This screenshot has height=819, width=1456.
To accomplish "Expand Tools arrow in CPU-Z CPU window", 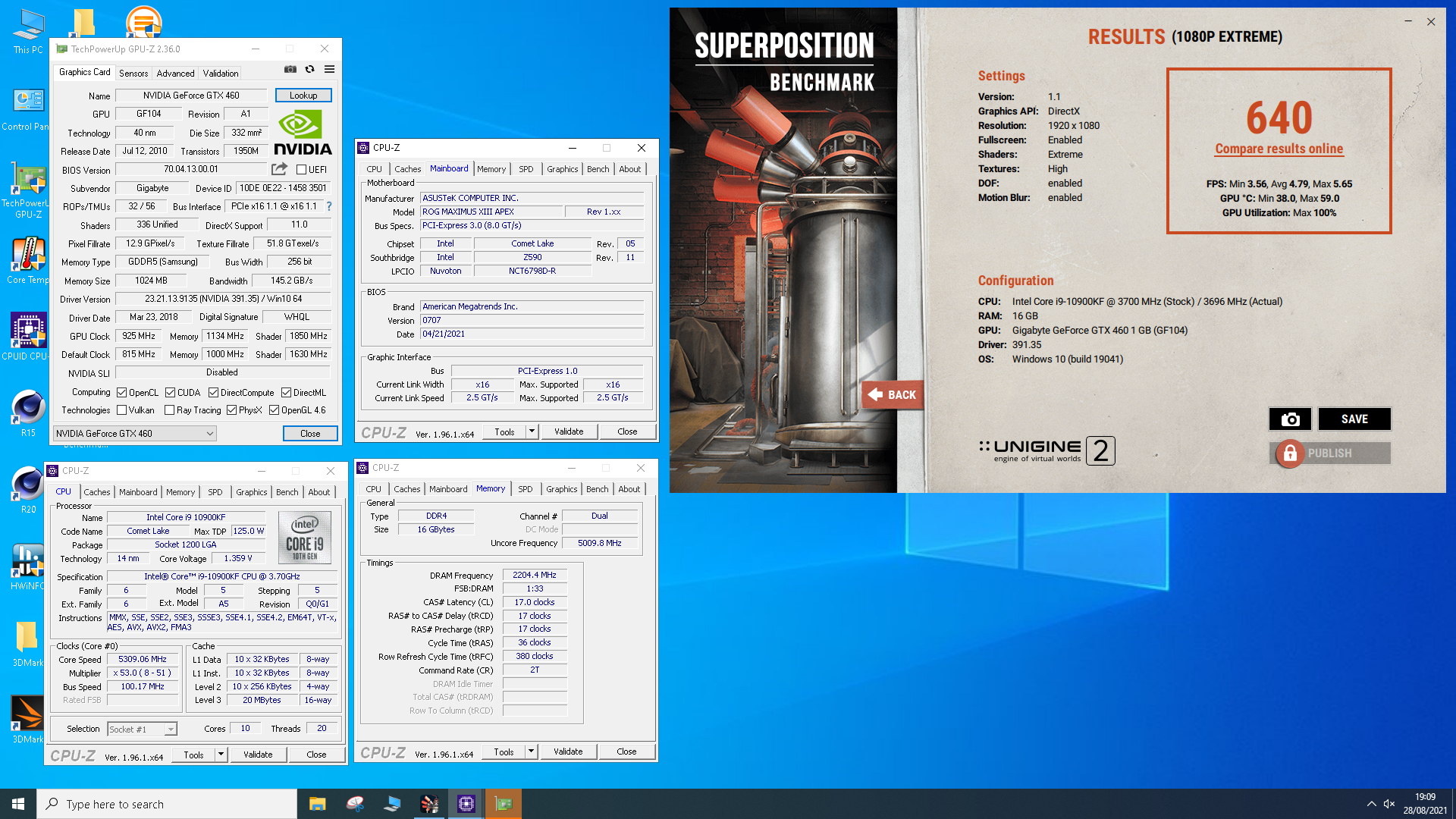I will 221,755.
